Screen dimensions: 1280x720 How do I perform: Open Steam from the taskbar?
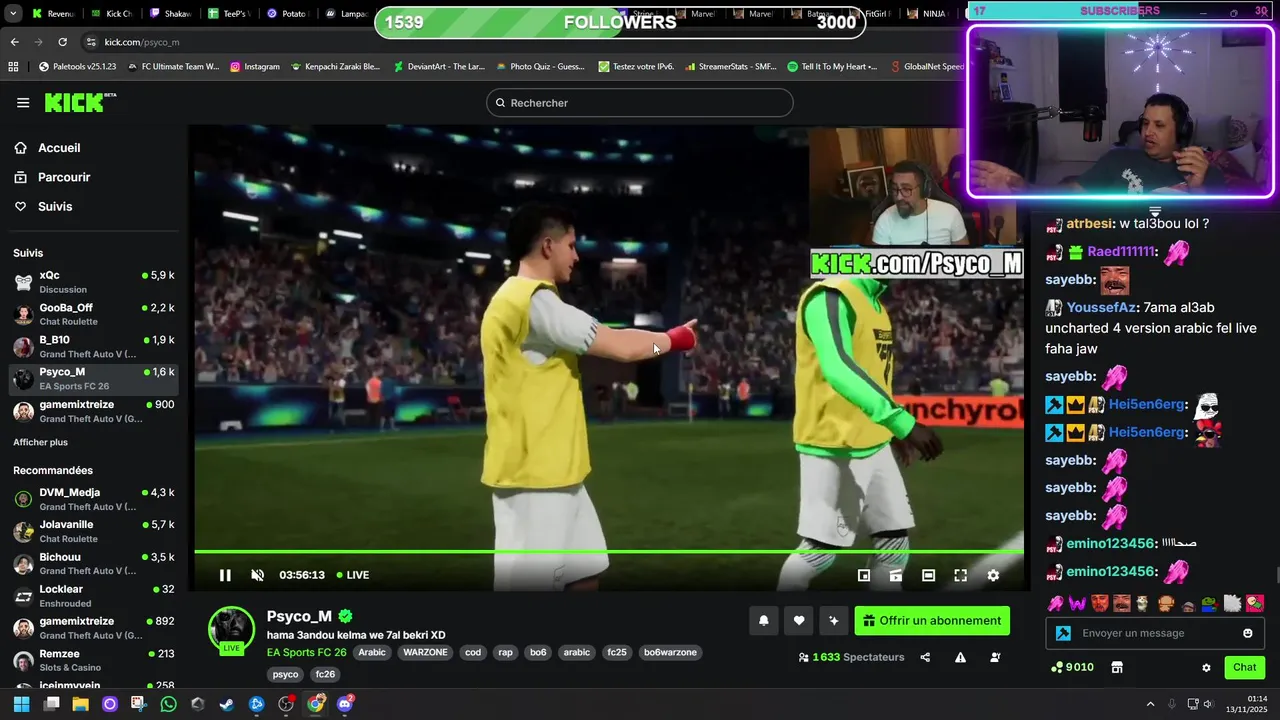coord(227,704)
